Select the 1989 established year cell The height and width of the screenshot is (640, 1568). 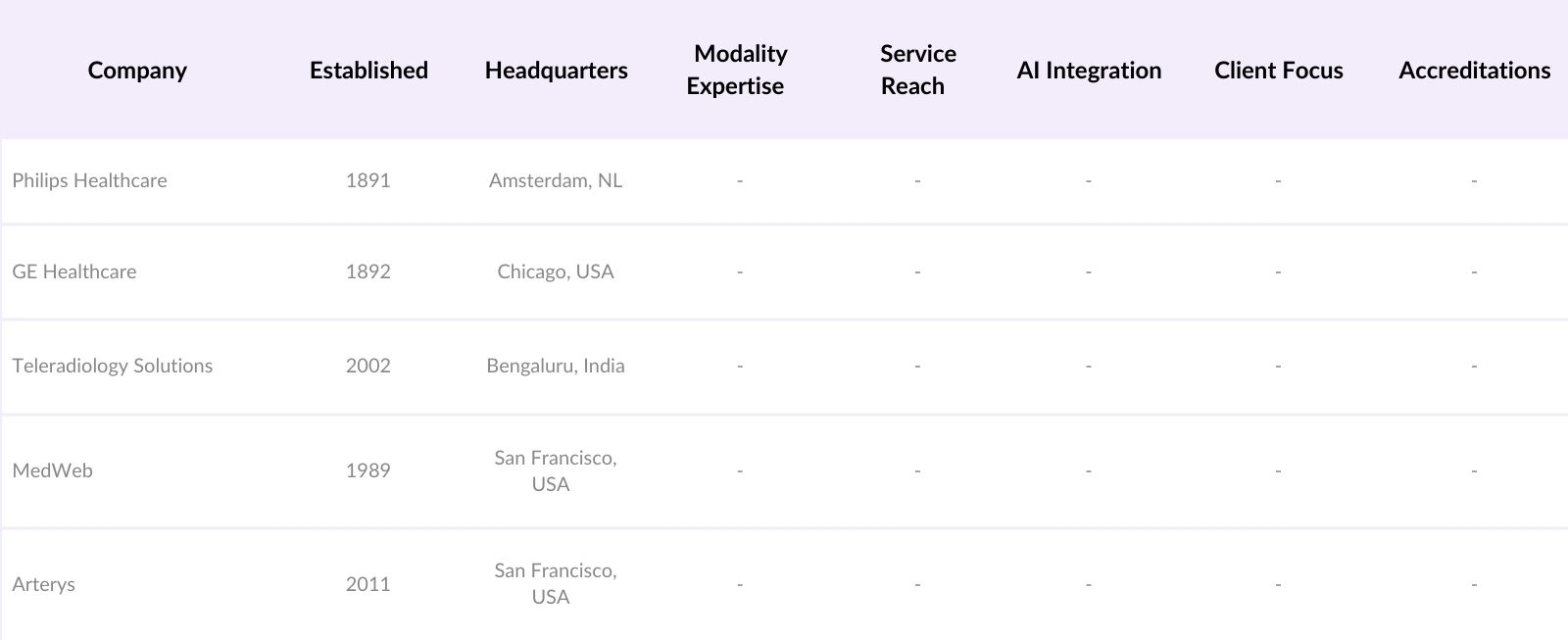pos(367,470)
